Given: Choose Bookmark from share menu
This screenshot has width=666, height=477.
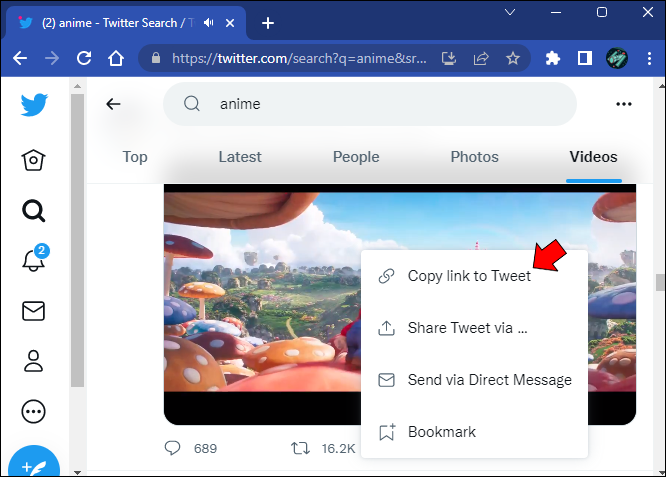Looking at the screenshot, I should coord(474,432).
